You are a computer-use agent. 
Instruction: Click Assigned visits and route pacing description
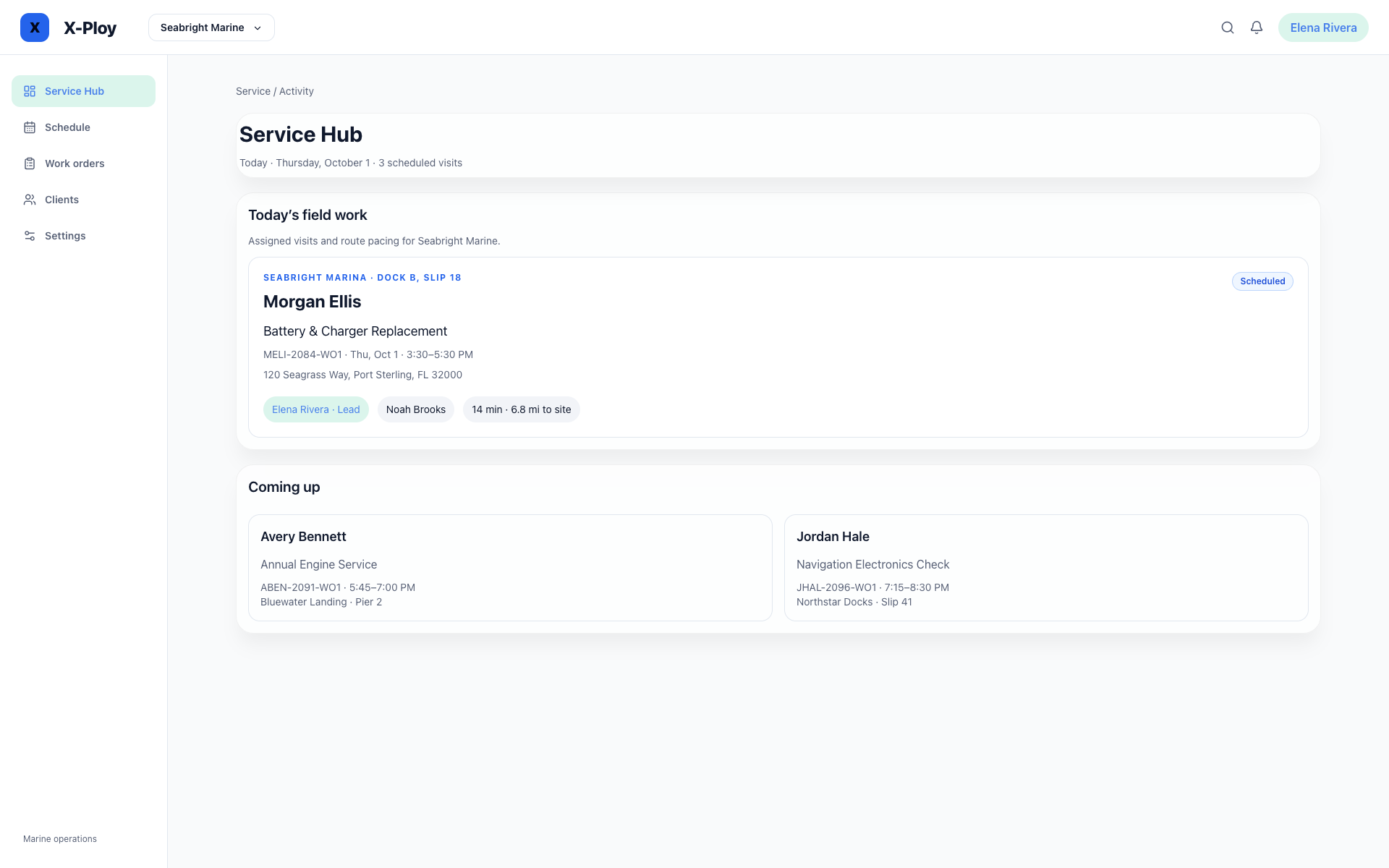coord(374,241)
